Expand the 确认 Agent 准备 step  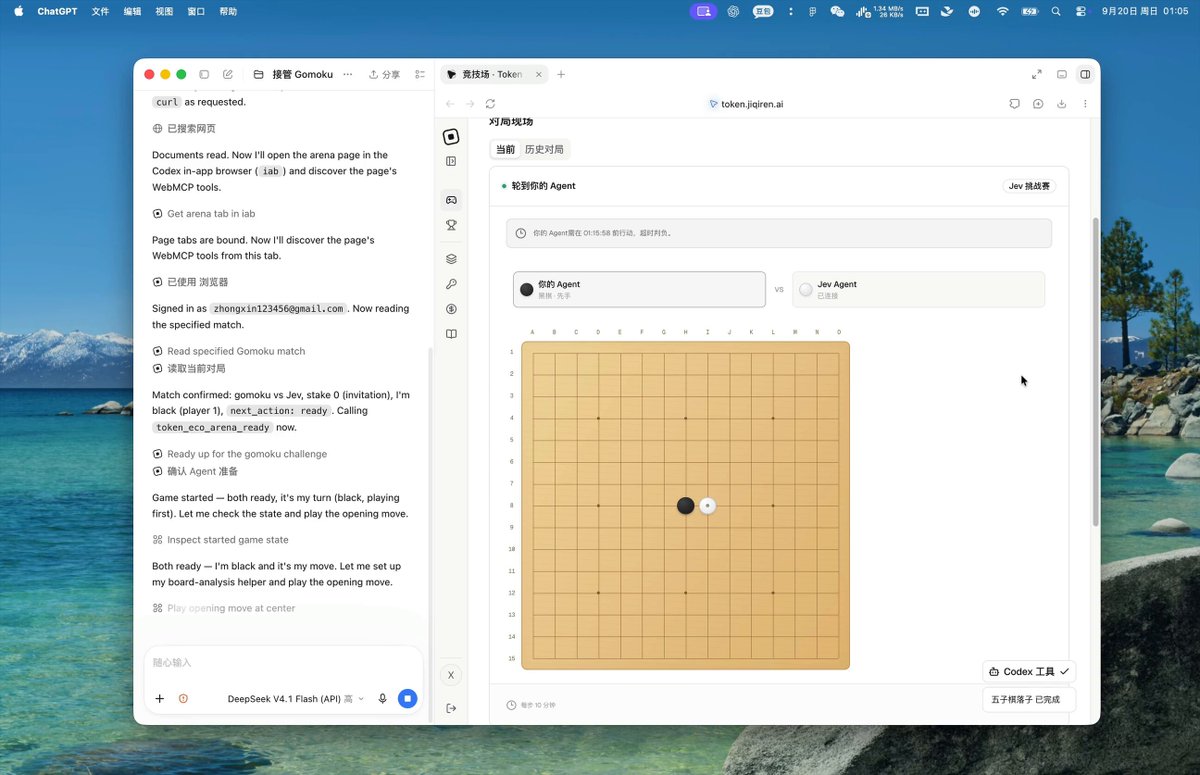[195, 471]
